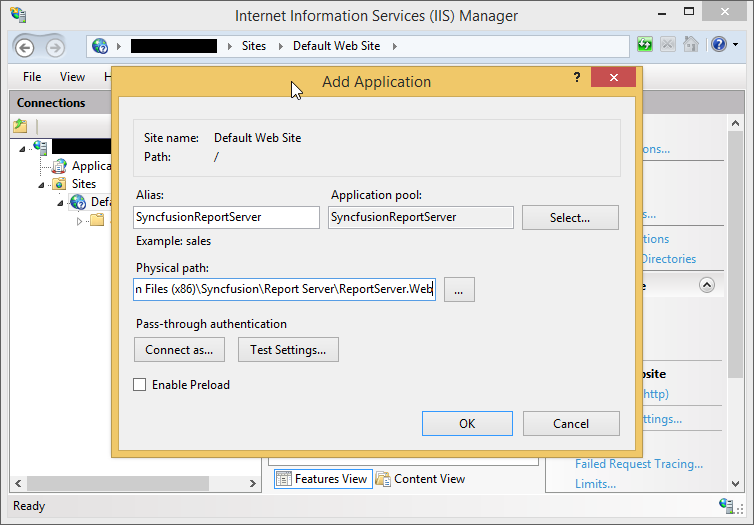Click the IIS Manager title bar icon
754x525 pixels.
18,14
